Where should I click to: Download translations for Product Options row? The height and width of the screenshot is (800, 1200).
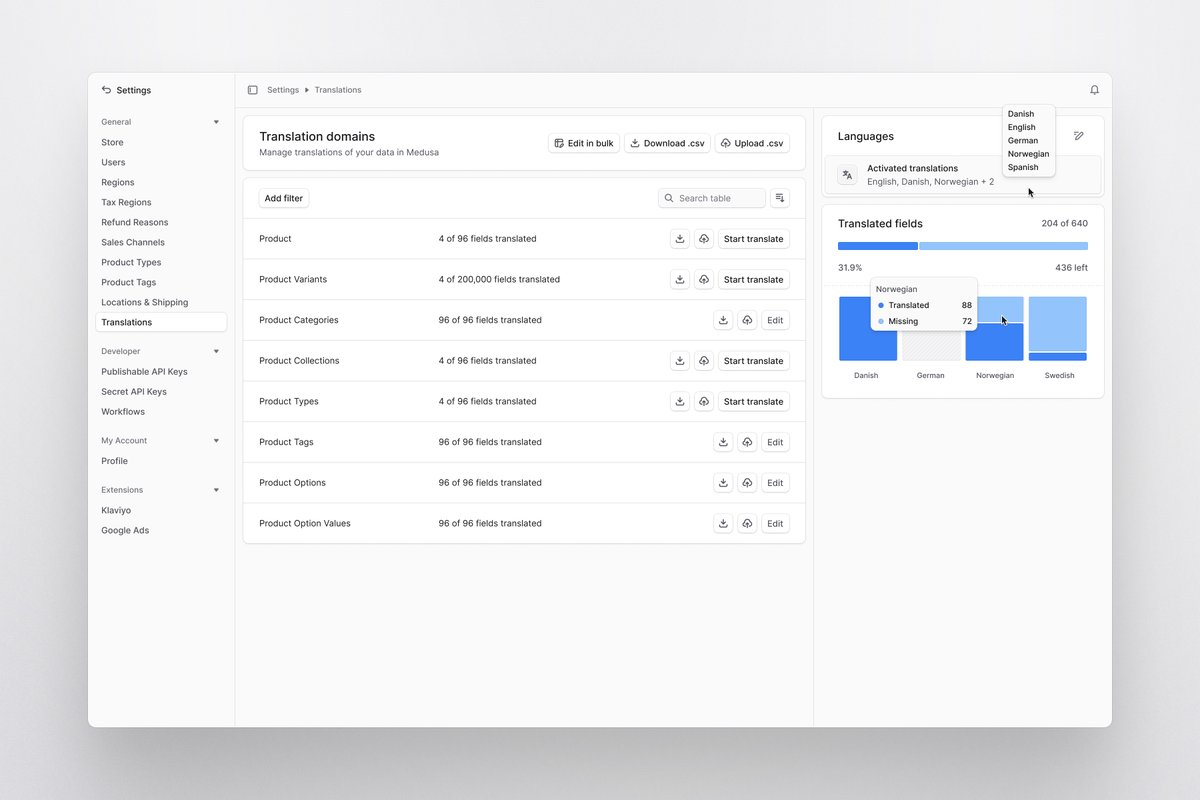point(723,483)
